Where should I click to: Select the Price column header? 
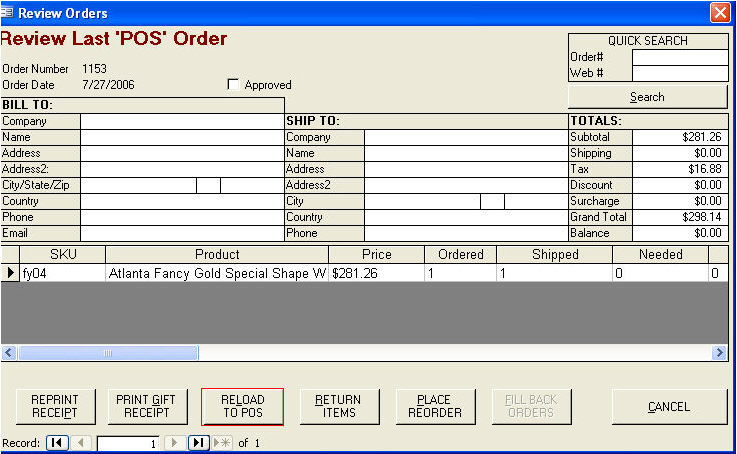point(376,254)
